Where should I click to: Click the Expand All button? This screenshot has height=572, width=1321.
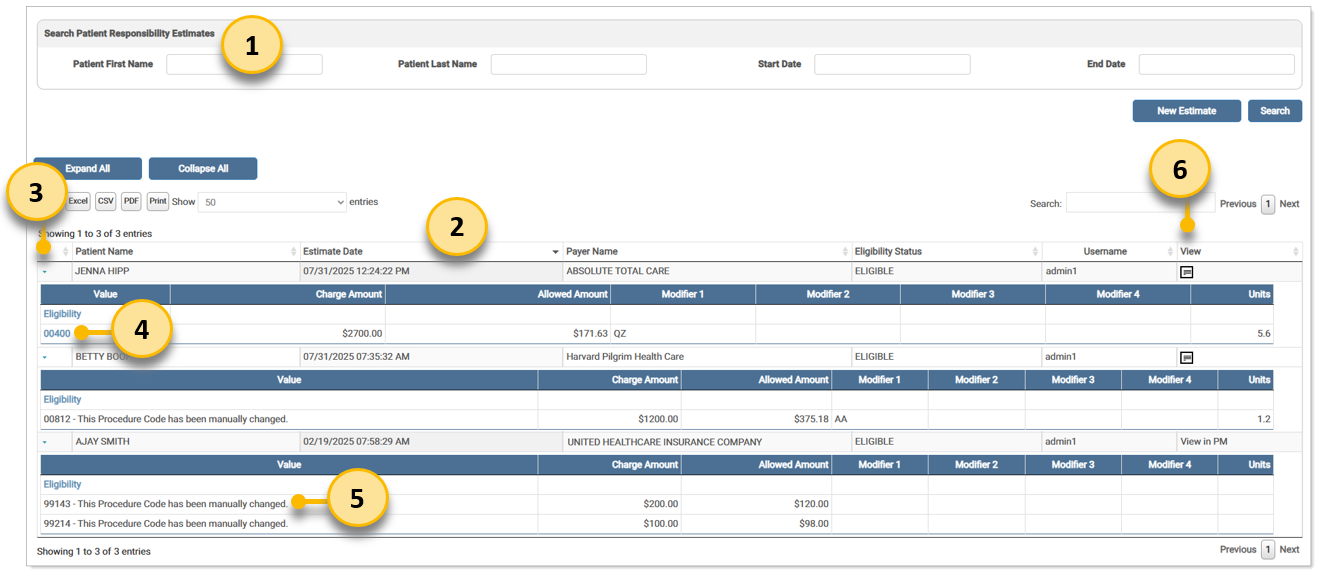88,169
